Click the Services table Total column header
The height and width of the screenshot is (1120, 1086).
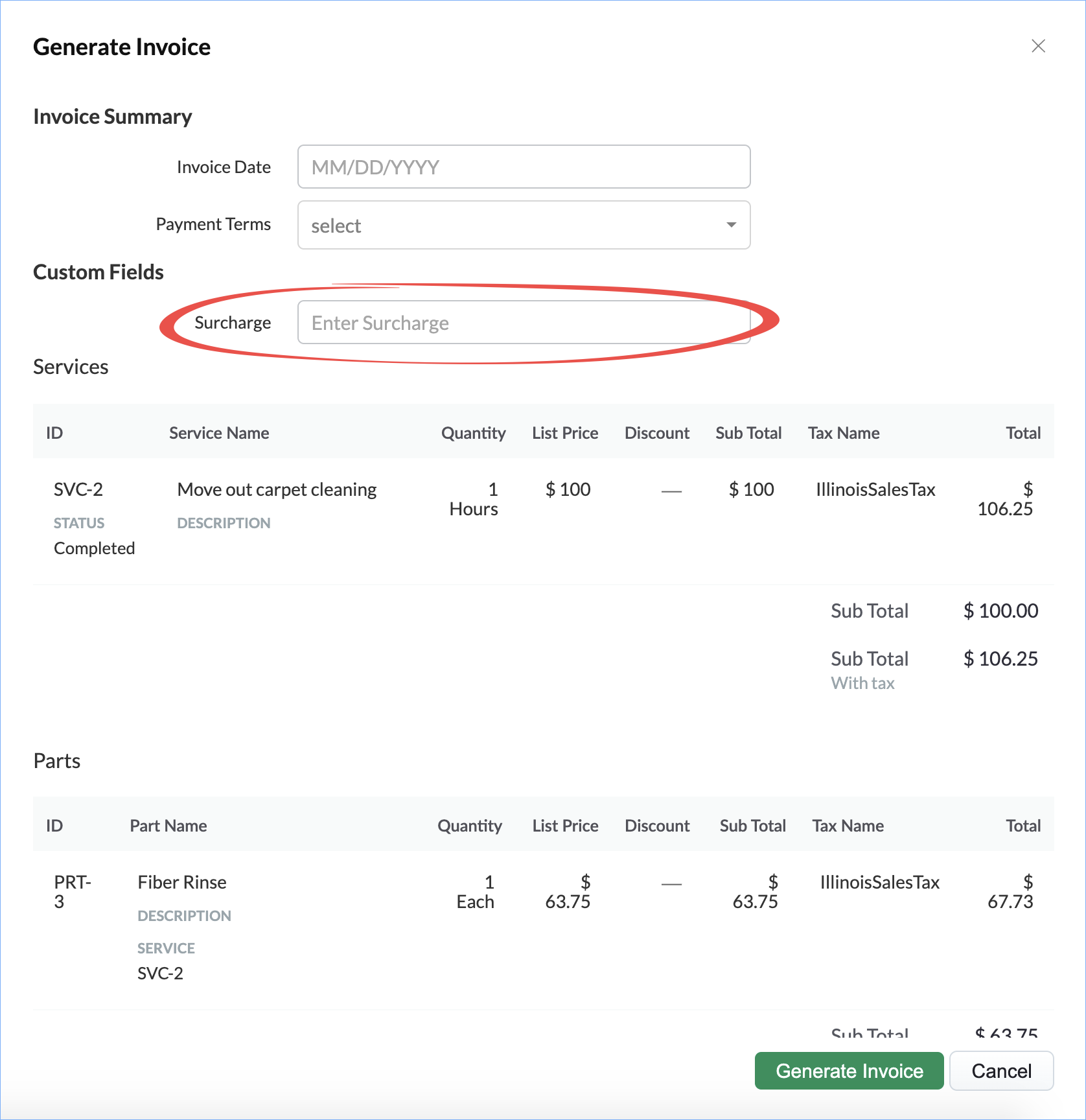1022,433
